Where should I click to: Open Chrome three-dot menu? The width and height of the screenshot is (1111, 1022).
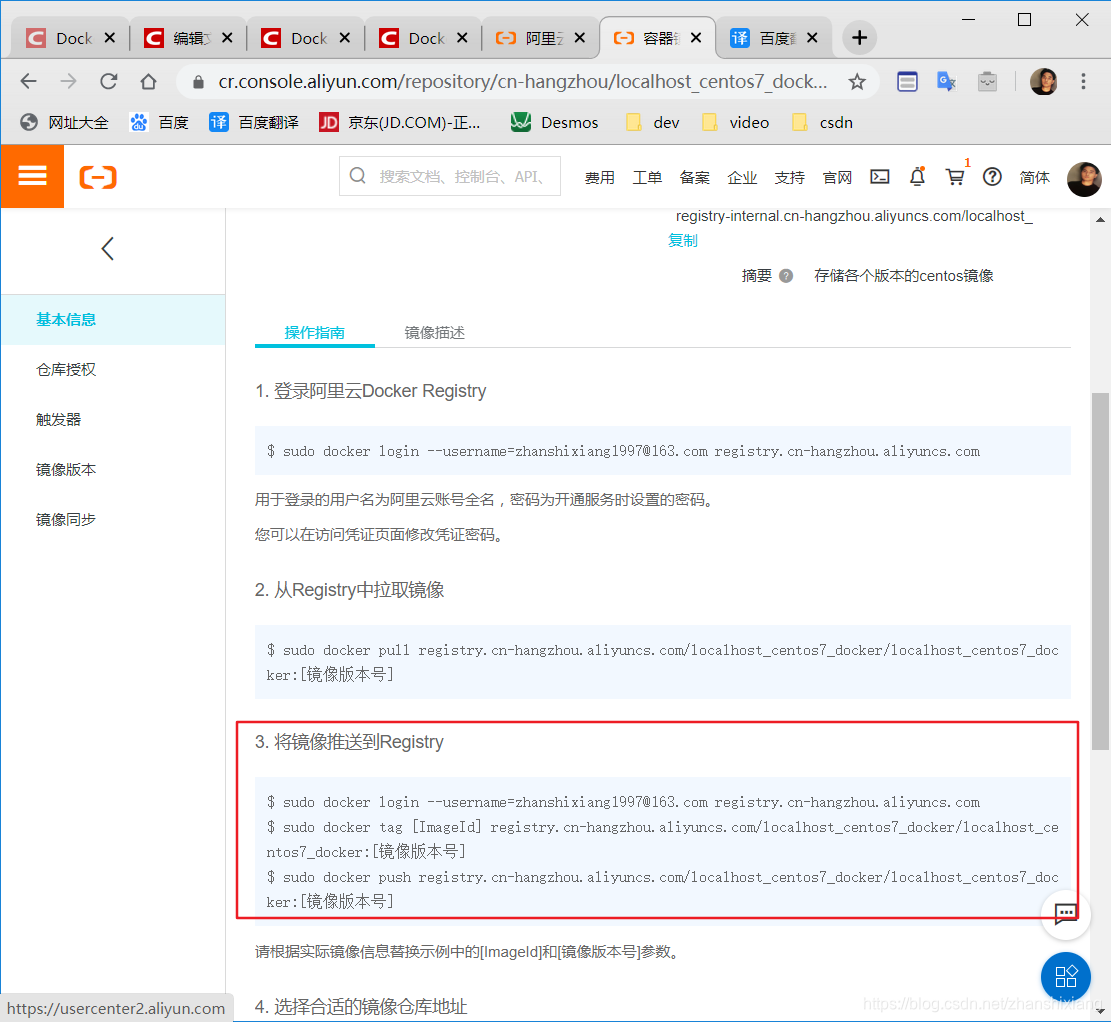point(1083,82)
